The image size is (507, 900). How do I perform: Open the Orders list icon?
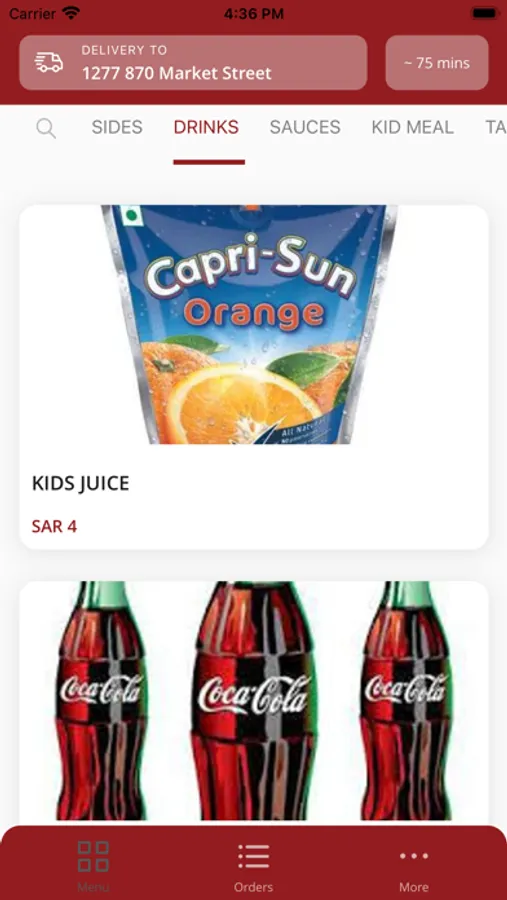point(253,856)
